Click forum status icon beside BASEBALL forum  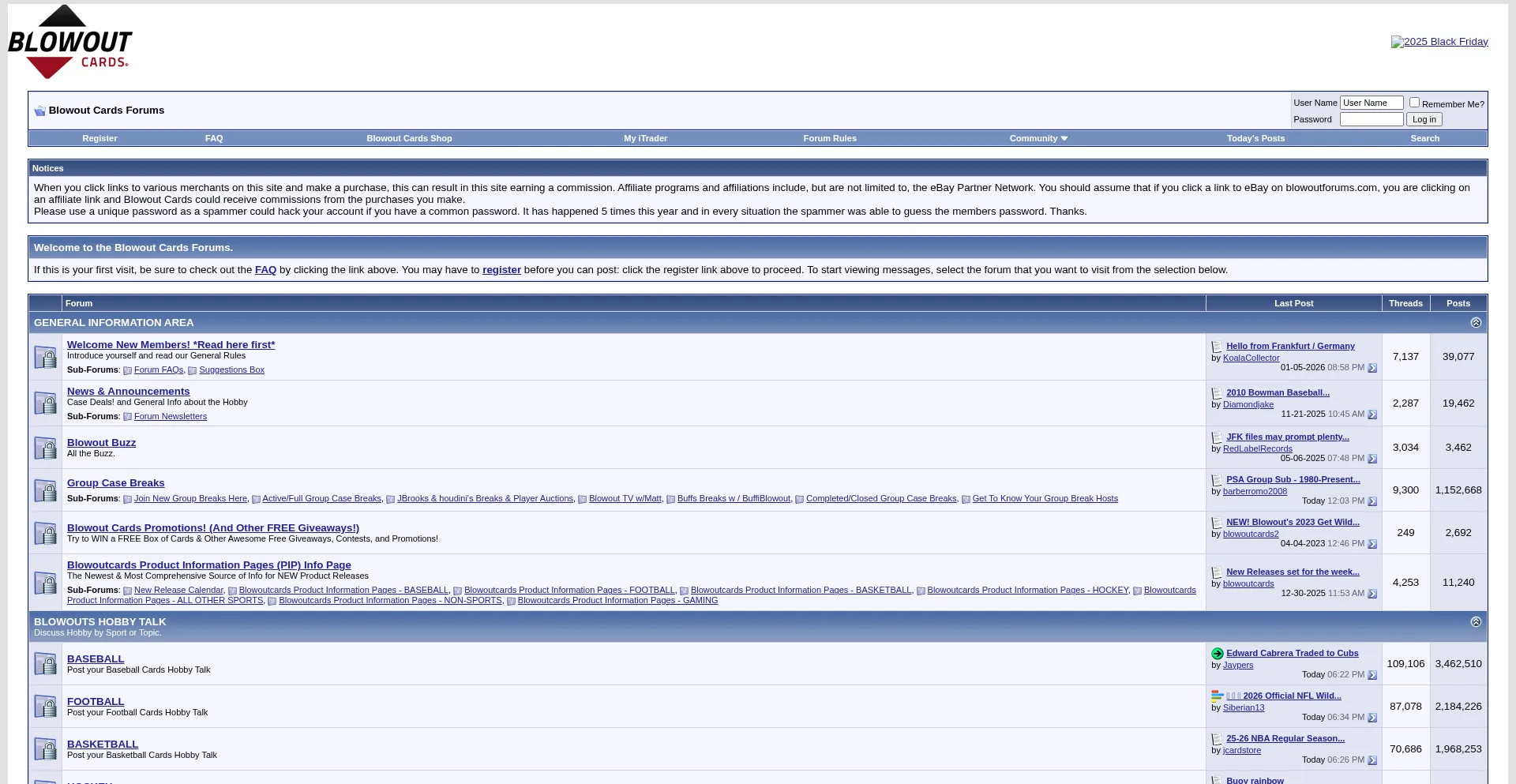[x=45, y=664]
